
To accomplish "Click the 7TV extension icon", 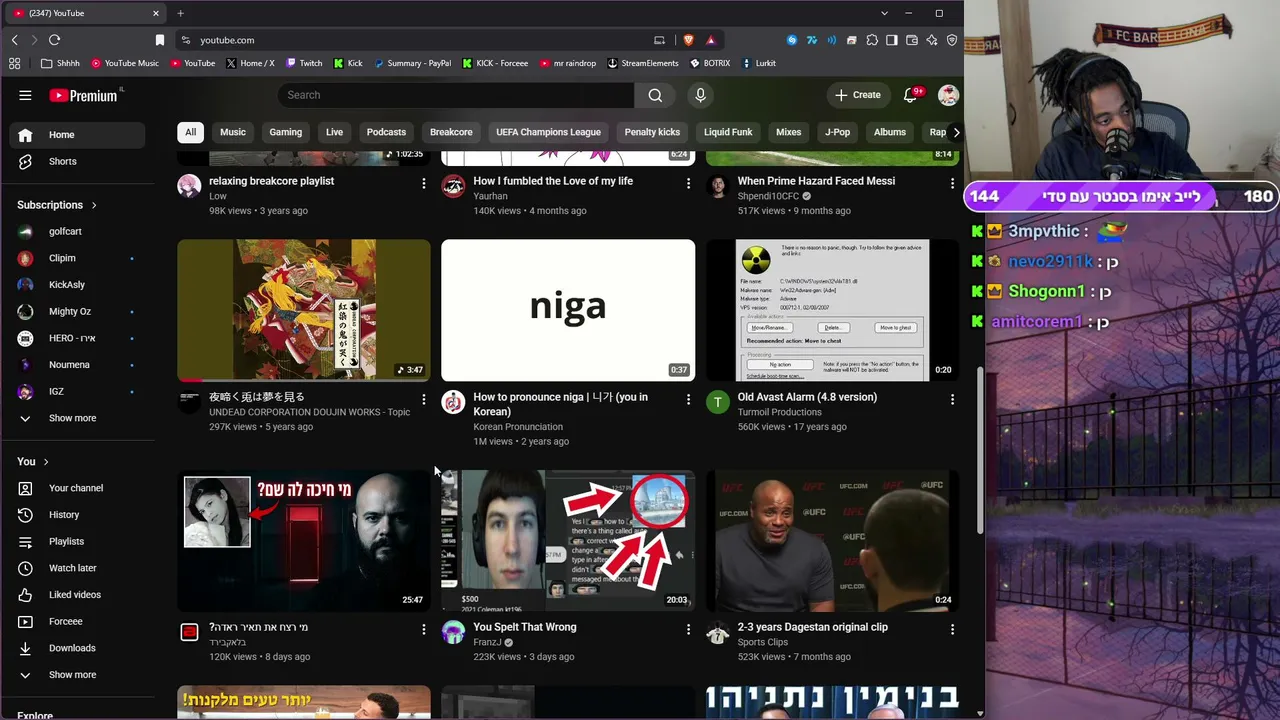I will pos(812,40).
